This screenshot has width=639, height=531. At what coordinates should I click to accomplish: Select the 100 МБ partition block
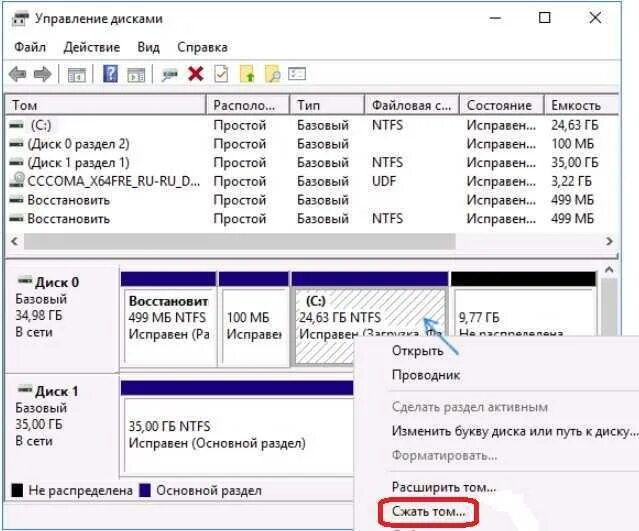(x=253, y=318)
